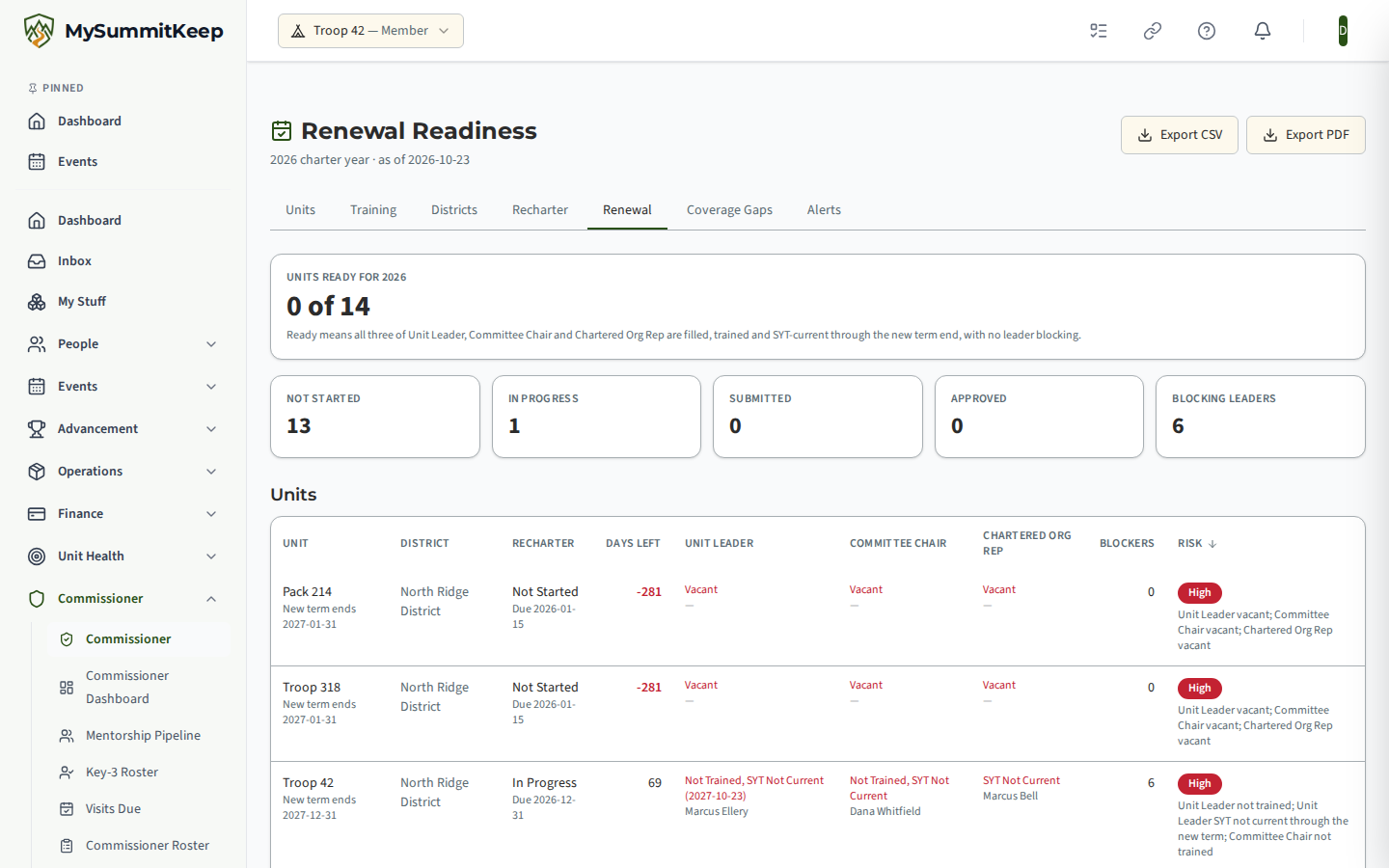Open the help question mark icon

point(1207,31)
